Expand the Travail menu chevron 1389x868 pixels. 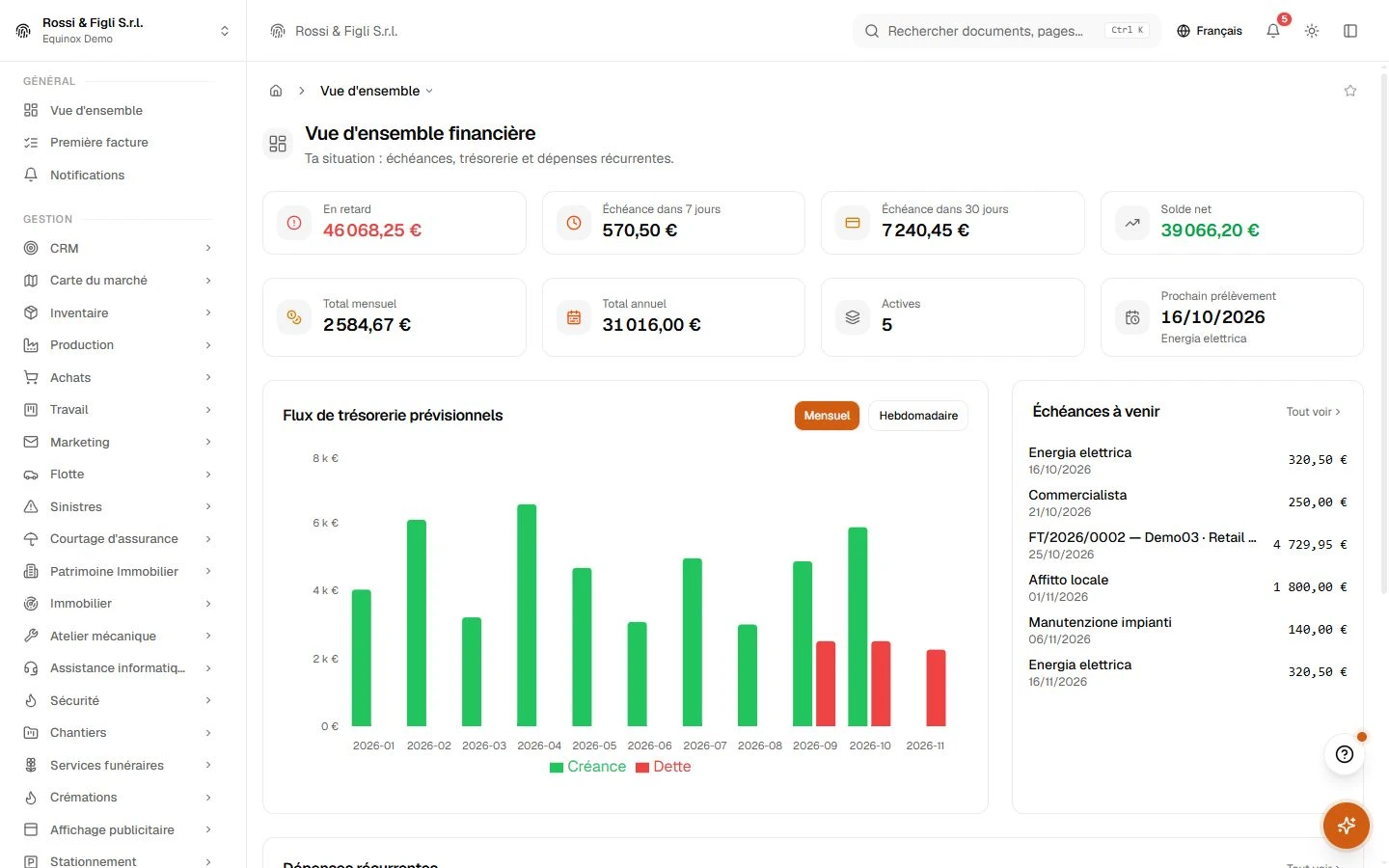pyautogui.click(x=208, y=410)
